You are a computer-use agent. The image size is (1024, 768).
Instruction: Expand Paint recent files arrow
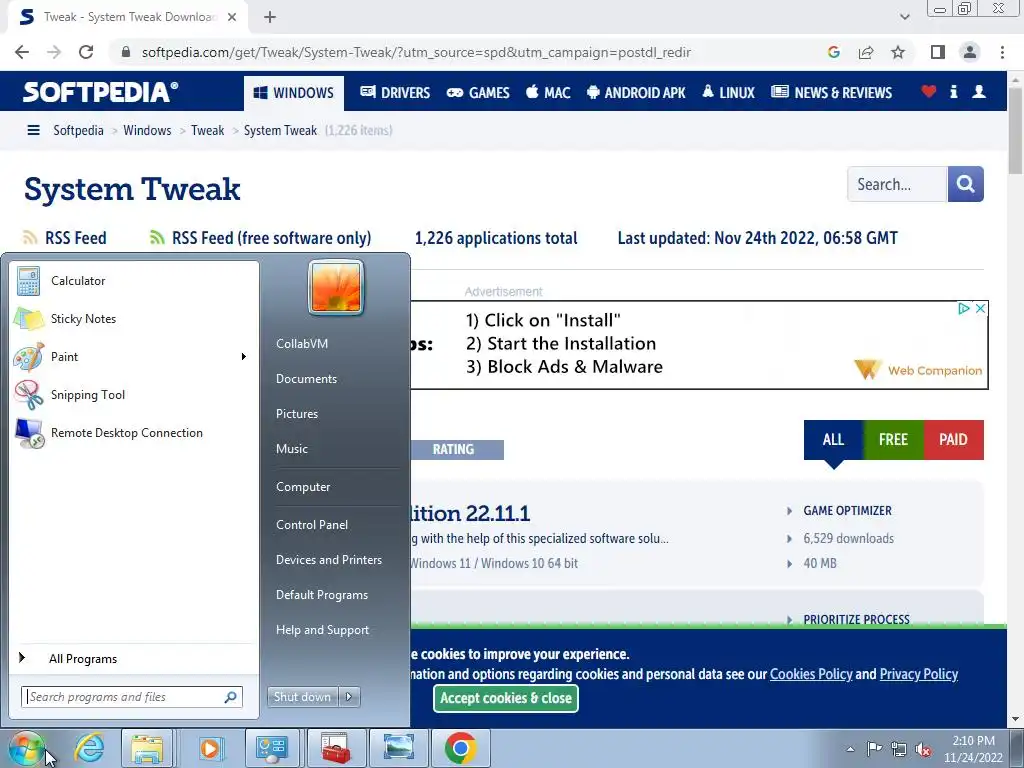click(x=244, y=357)
